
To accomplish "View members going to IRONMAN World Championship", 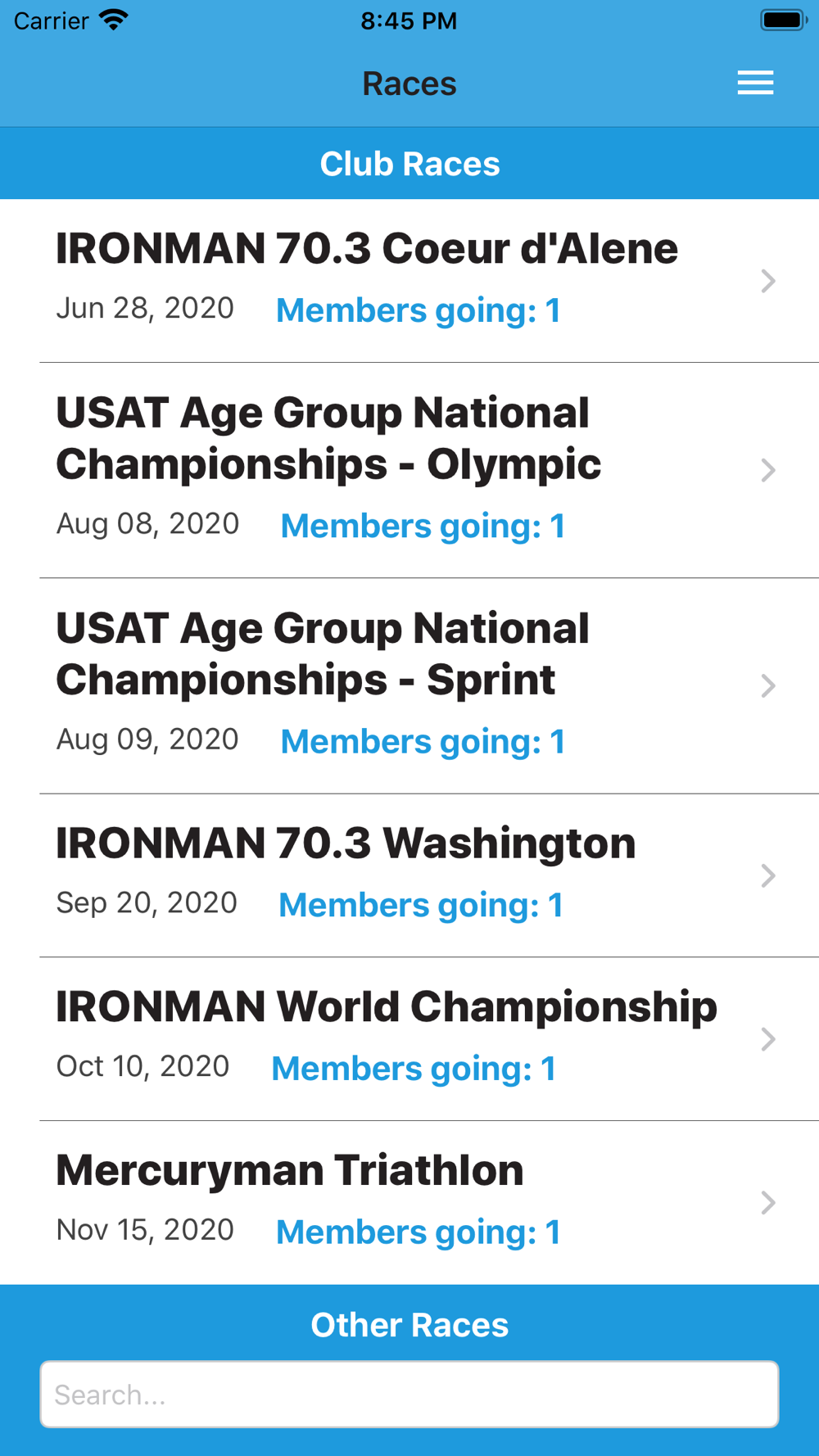I will pos(414,1069).
